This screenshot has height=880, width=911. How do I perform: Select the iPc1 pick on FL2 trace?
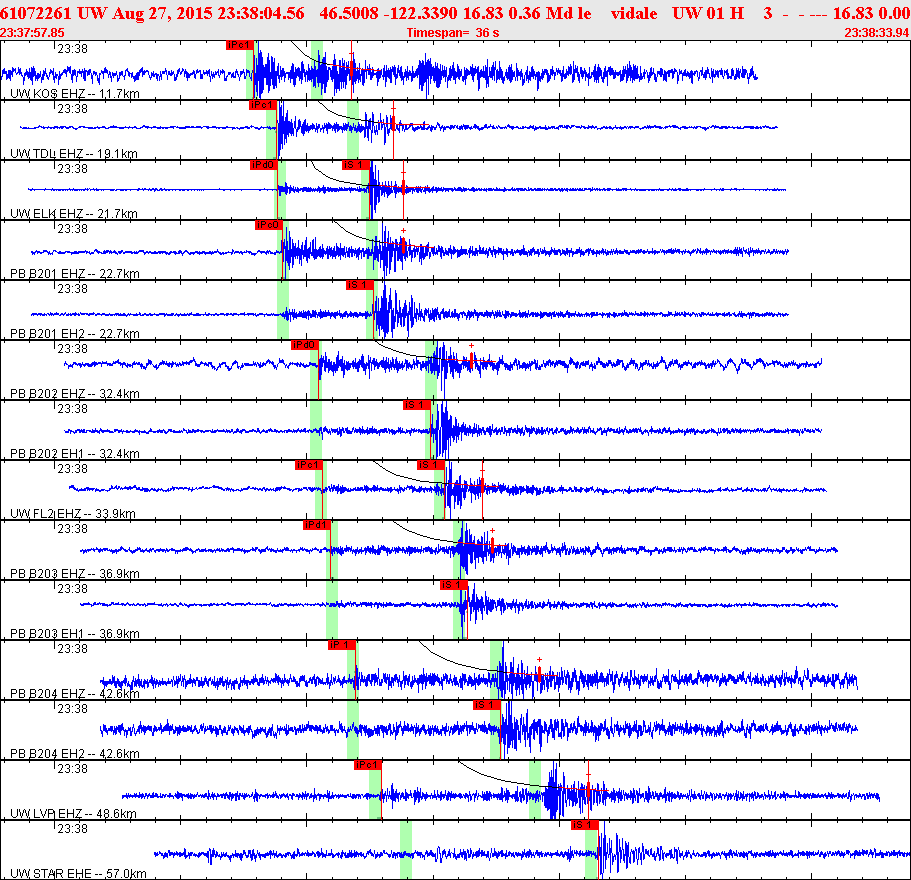309,465
